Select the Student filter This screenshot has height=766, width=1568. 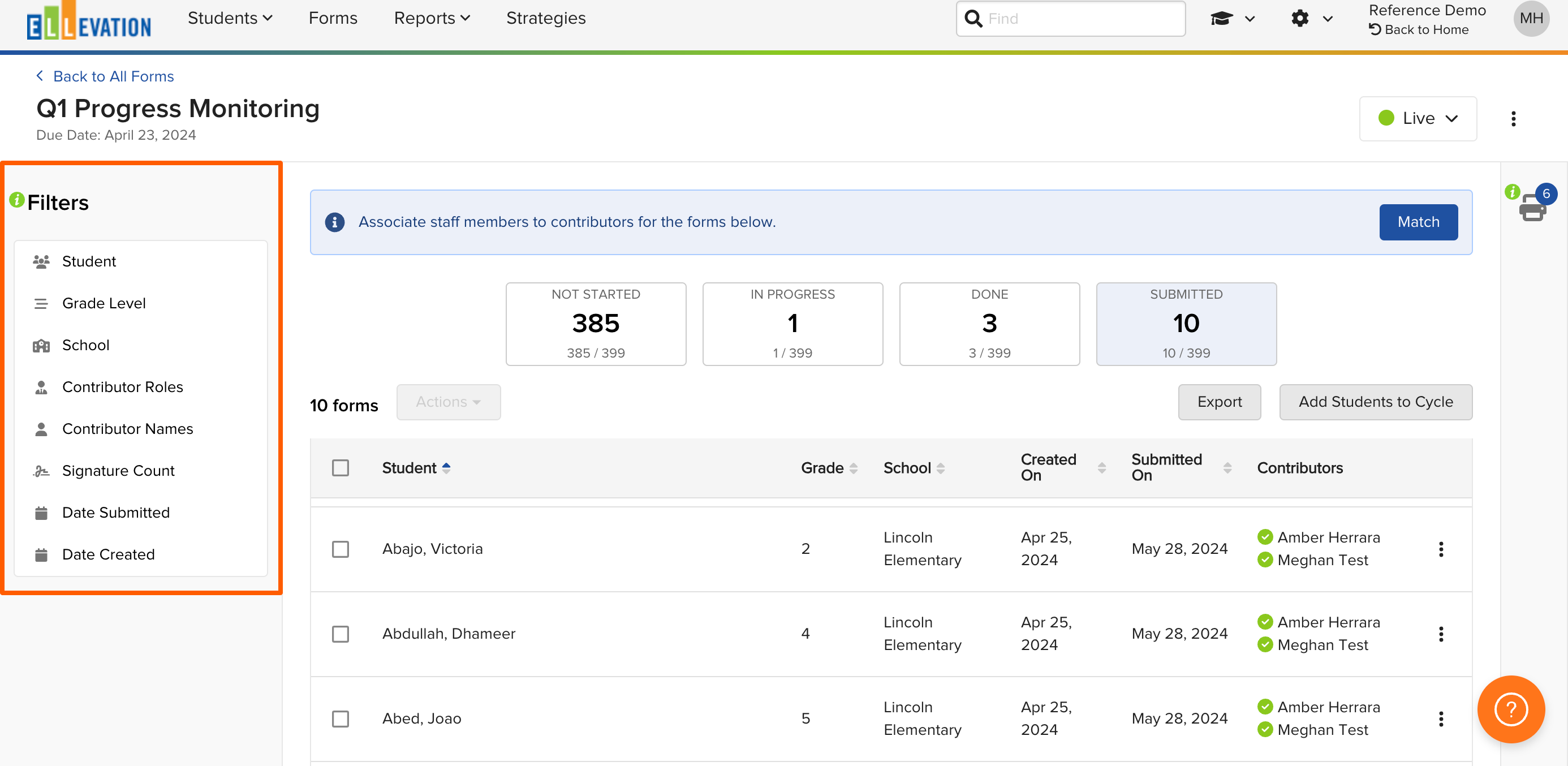click(141, 261)
